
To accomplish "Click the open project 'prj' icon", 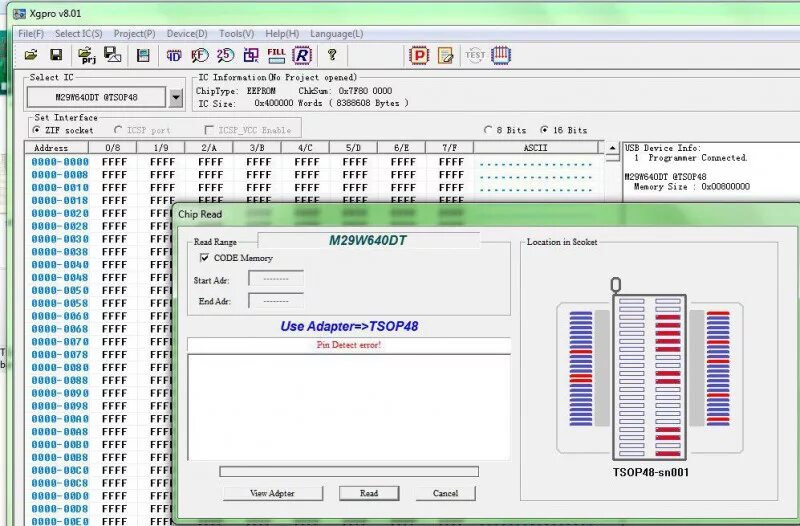I will click(x=87, y=55).
